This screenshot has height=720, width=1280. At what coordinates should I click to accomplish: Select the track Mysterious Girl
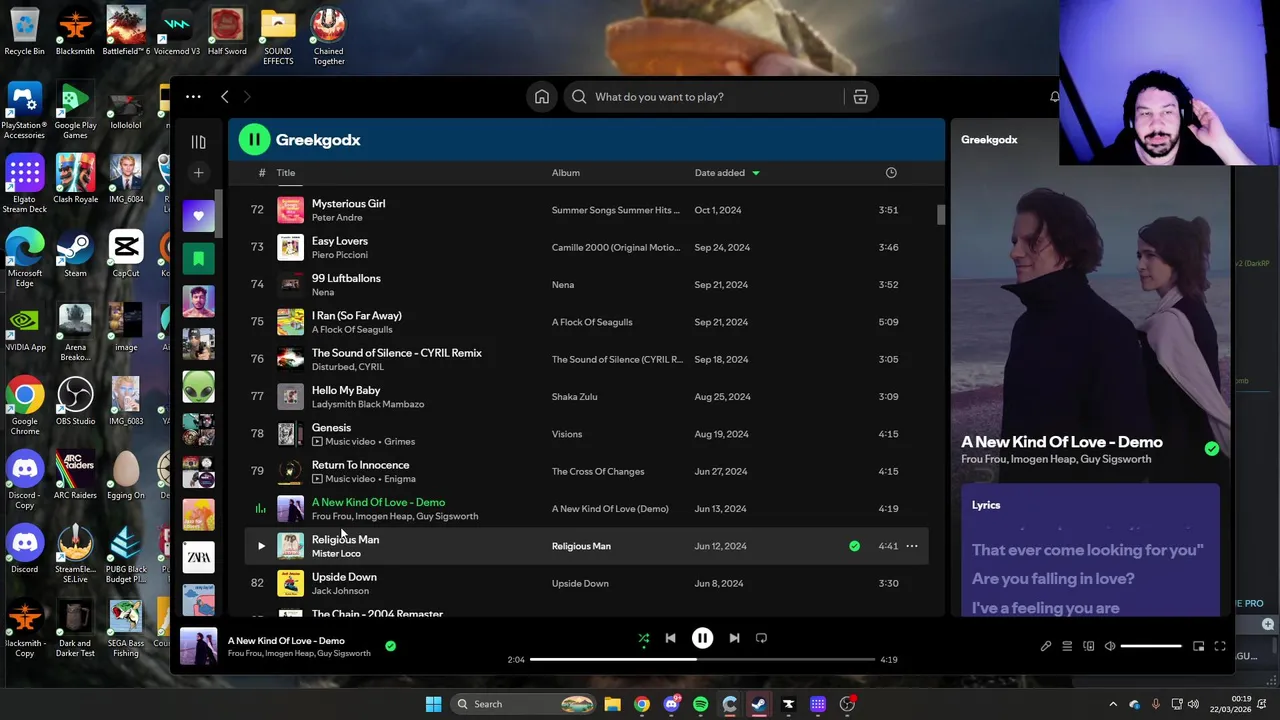(x=348, y=204)
